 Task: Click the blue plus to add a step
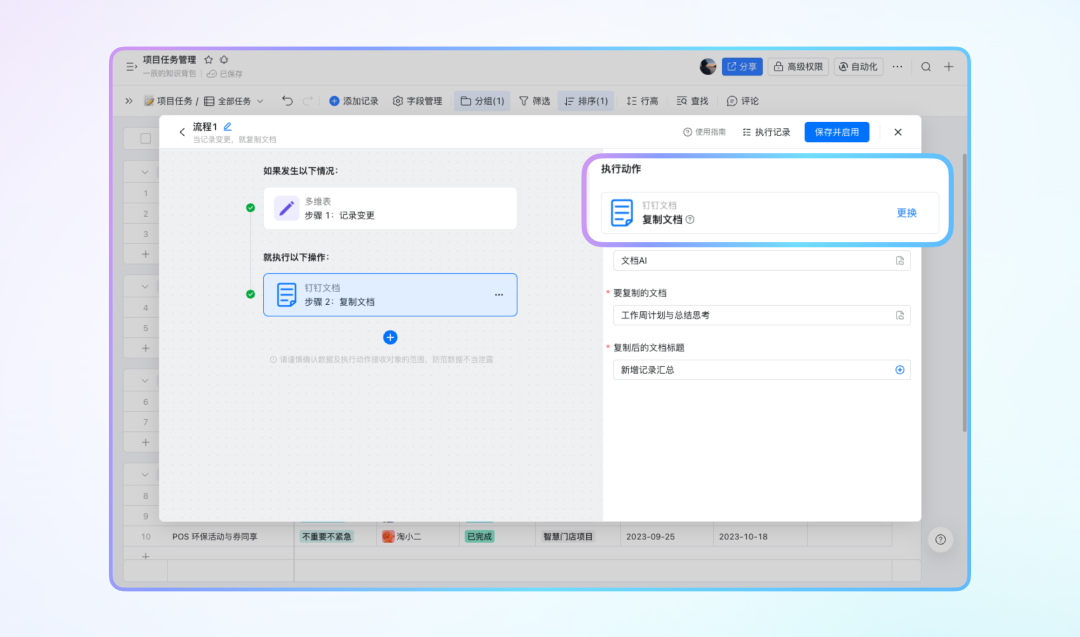390,337
